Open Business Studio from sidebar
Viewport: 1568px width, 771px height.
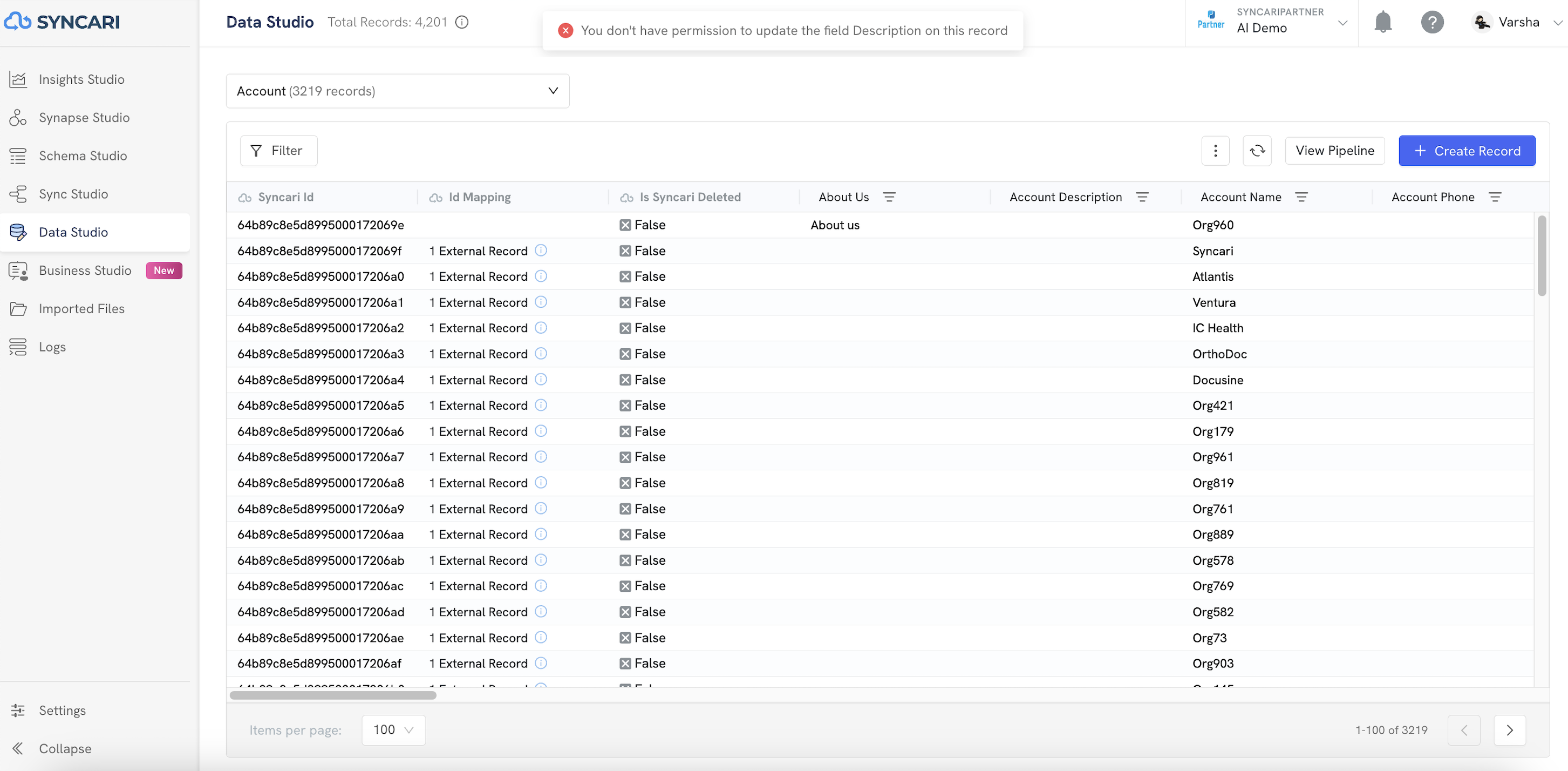(85, 270)
